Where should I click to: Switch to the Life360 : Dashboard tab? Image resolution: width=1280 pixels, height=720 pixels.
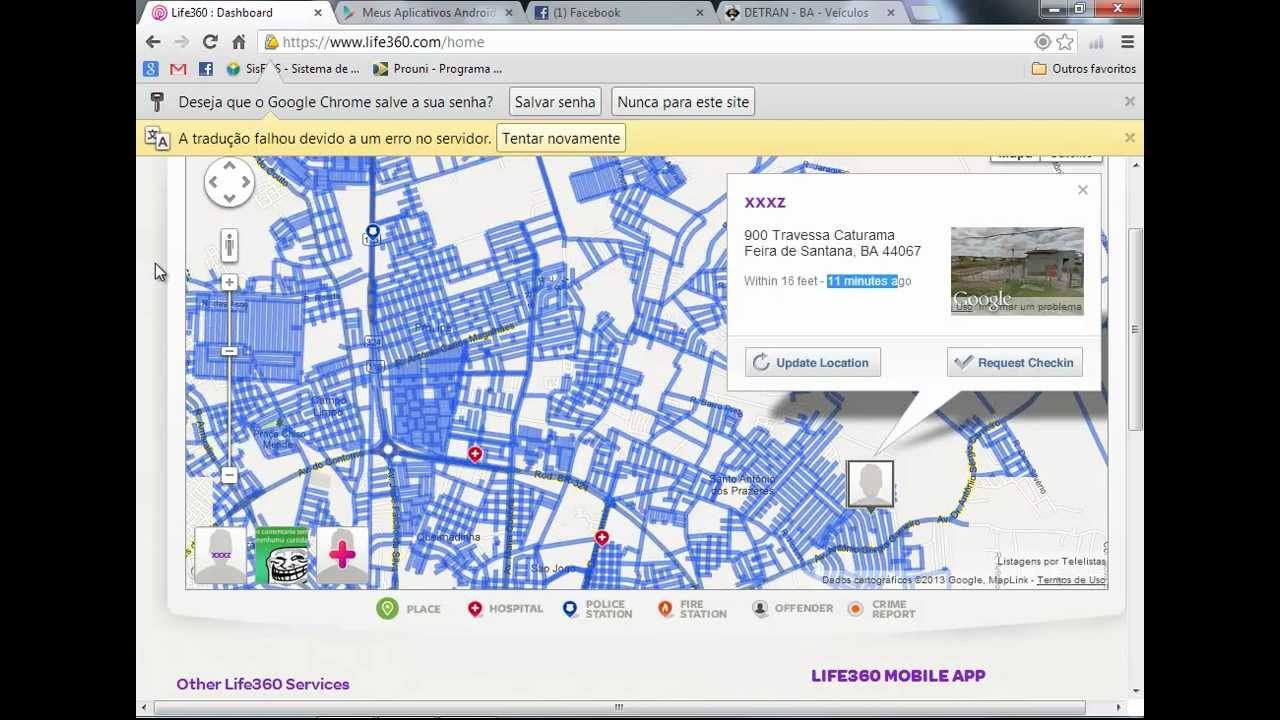tap(236, 13)
